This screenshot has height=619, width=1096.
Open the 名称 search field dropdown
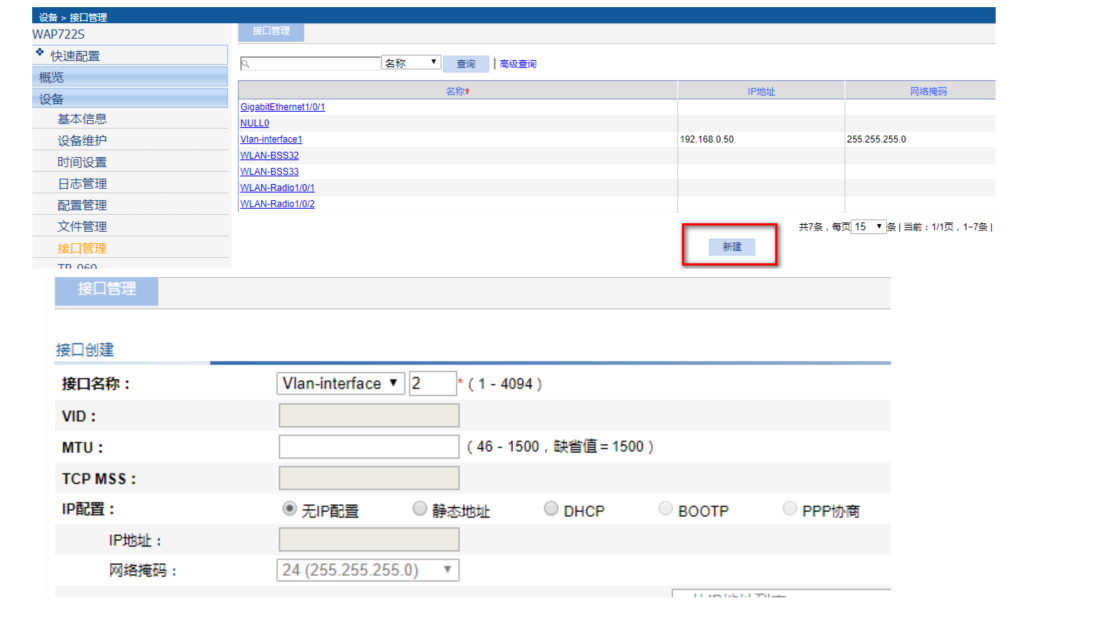(410, 63)
